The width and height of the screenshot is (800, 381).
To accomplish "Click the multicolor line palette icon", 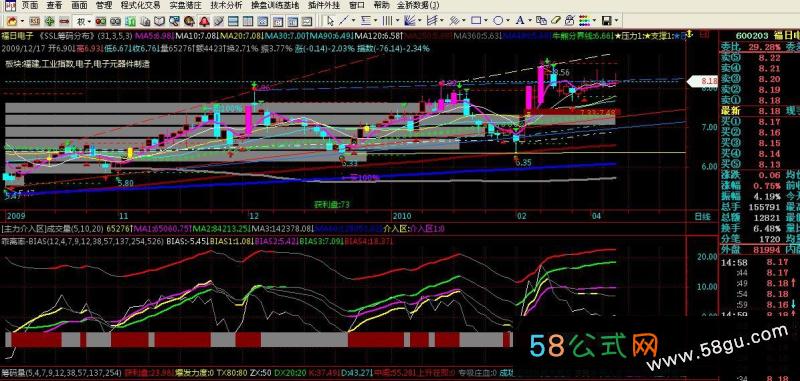I will click(x=585, y=21).
